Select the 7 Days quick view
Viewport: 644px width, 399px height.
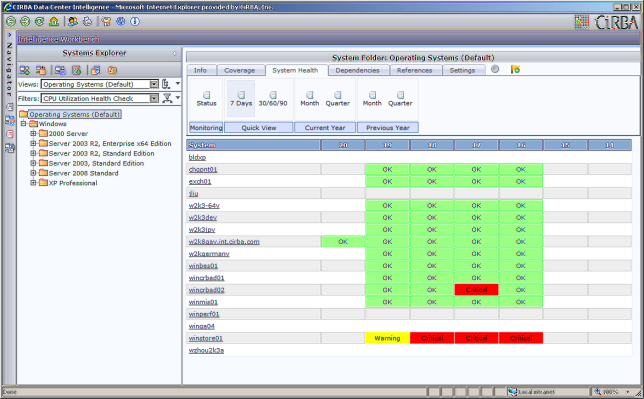point(241,99)
